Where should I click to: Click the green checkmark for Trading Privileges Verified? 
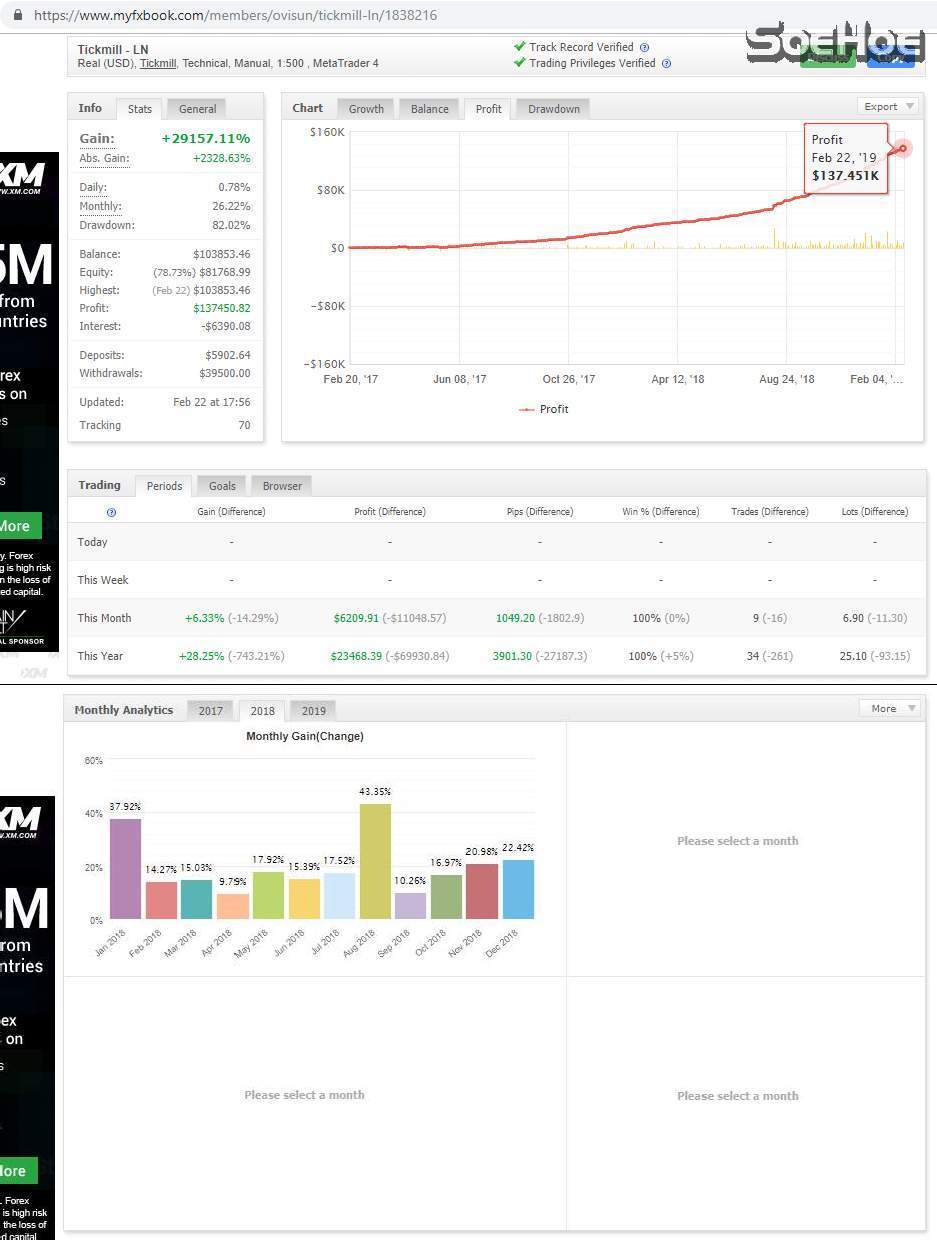[x=519, y=62]
